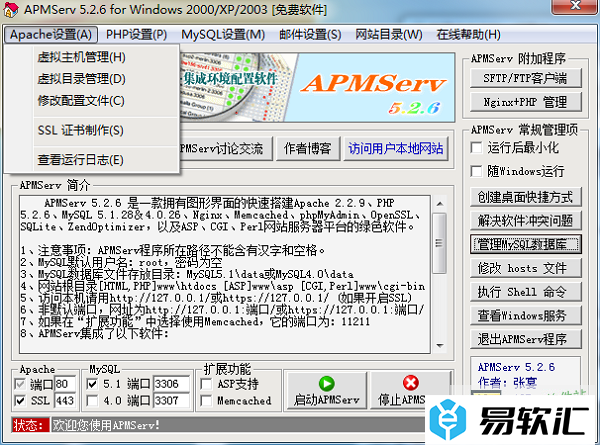Close the APMServ window
The image size is (600, 445).
click(575, 6)
